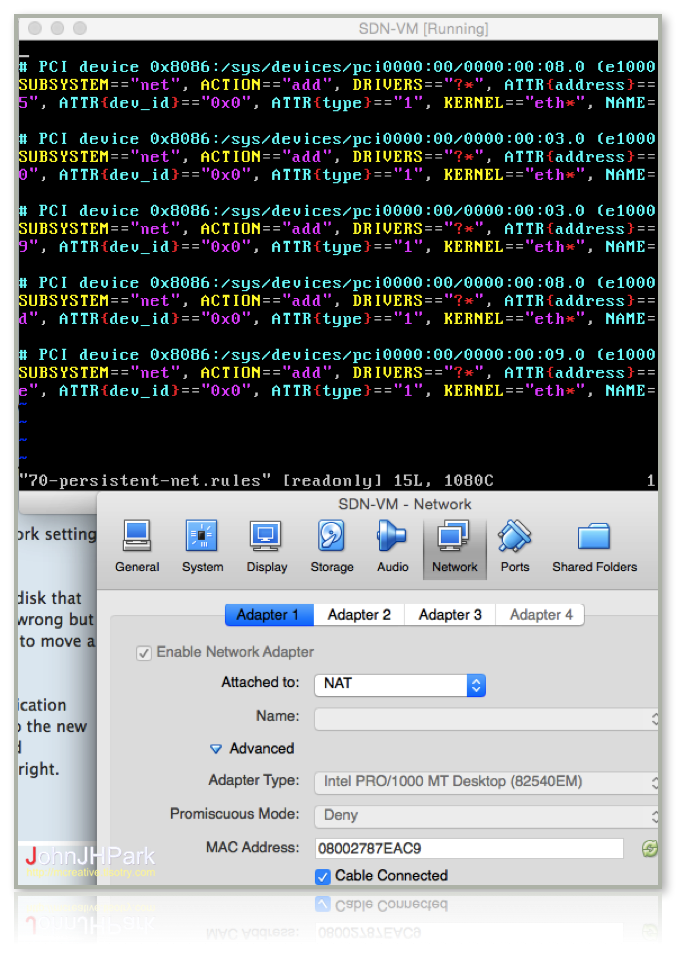The height and width of the screenshot is (959, 676).
Task: Open the Display settings icon
Action: click(x=267, y=546)
